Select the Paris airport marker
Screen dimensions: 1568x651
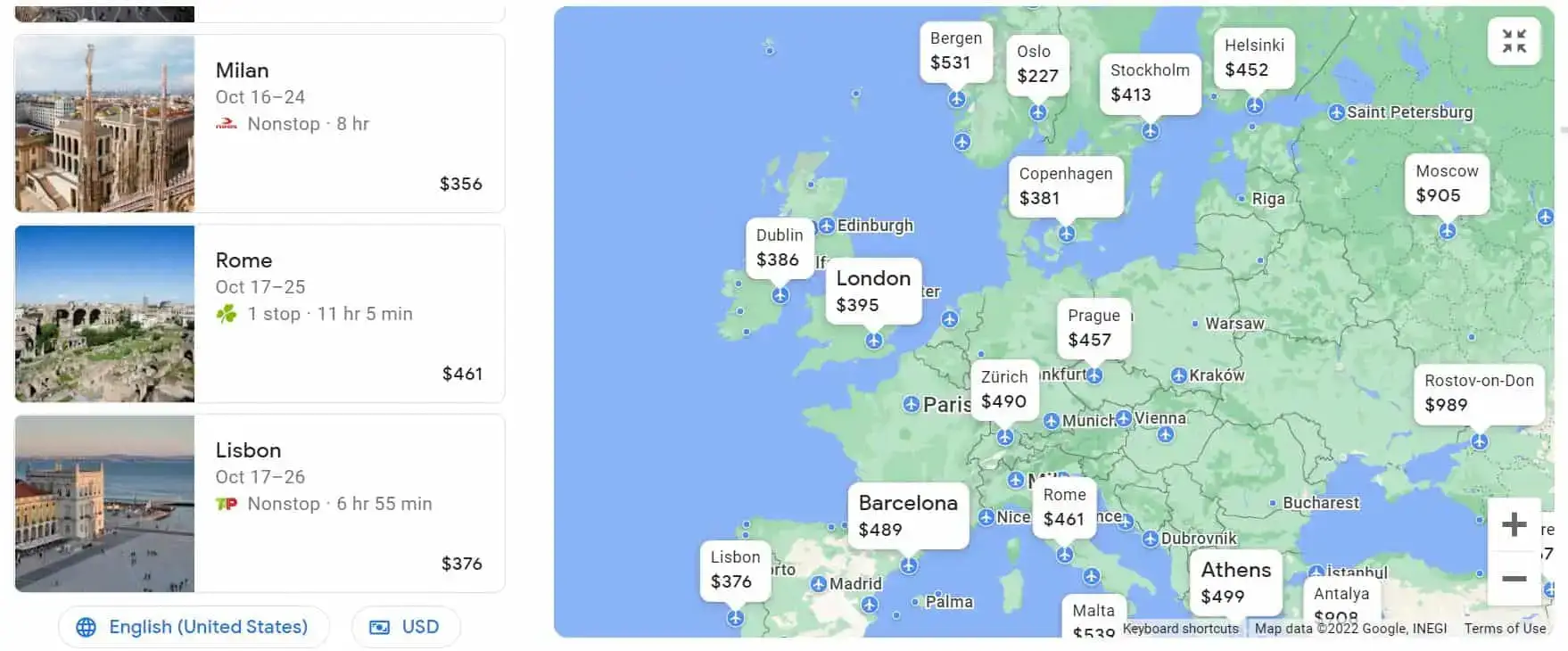coord(911,405)
